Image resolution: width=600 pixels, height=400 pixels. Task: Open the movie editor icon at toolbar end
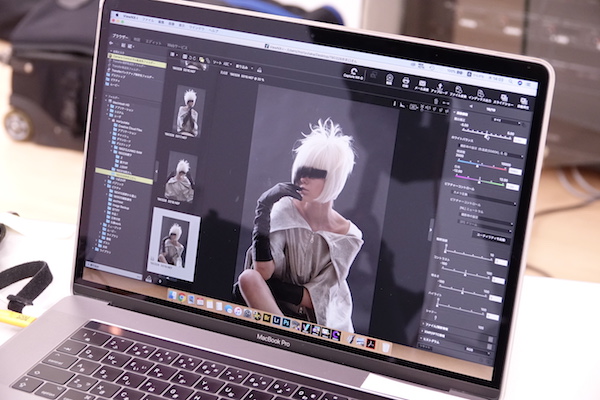point(523,103)
